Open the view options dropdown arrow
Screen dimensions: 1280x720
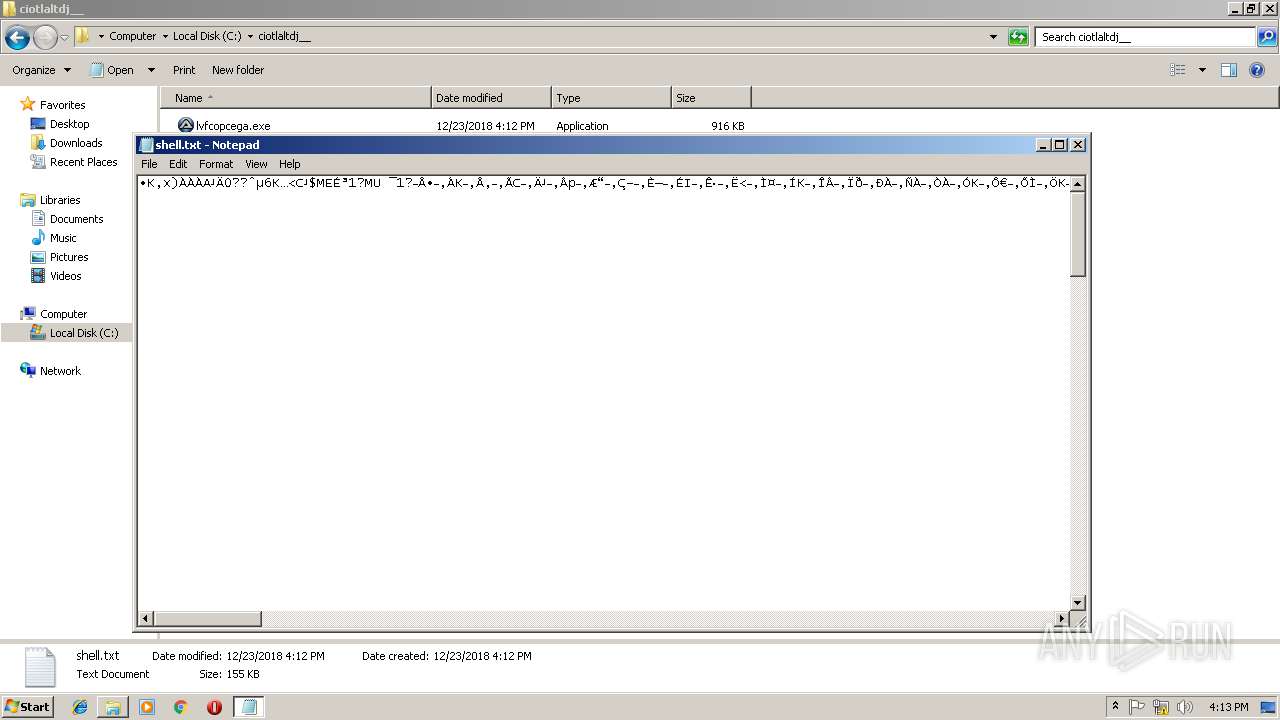(1202, 70)
